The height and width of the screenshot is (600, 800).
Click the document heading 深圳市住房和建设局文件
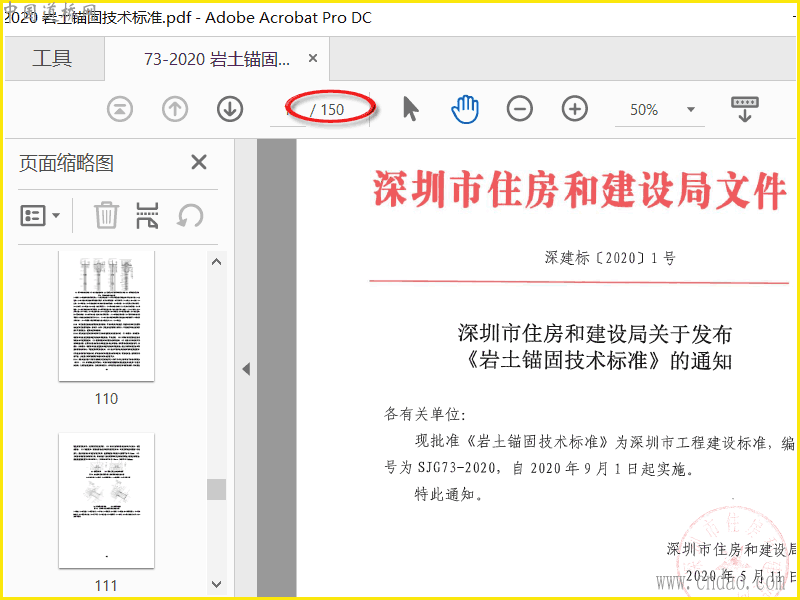pos(579,190)
